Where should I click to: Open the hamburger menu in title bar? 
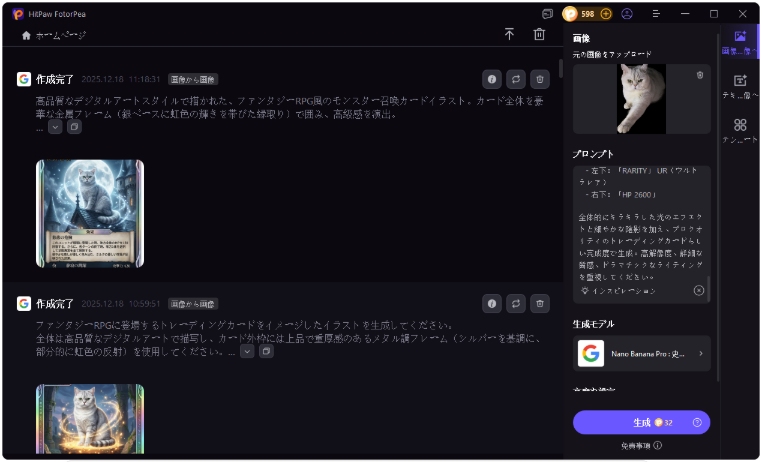[x=656, y=14]
